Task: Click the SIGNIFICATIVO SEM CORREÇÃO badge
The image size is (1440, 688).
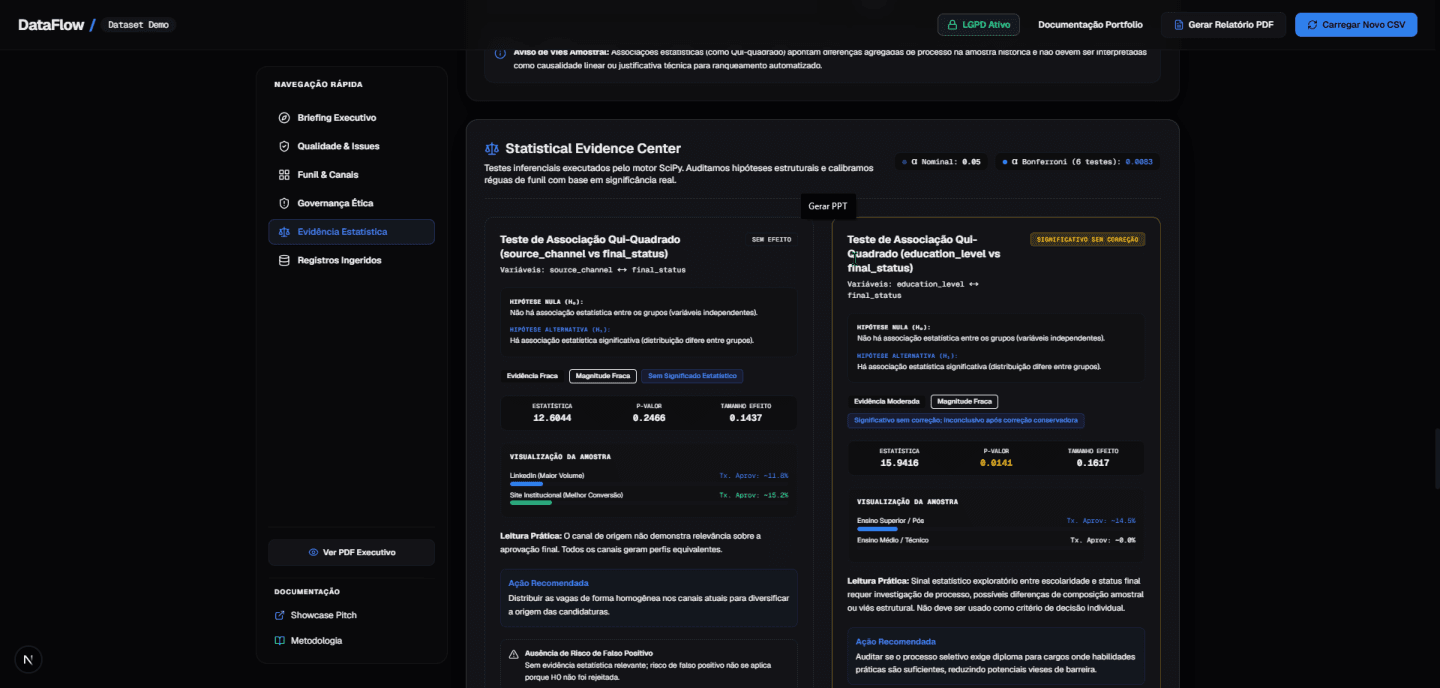Action: click(x=1088, y=239)
